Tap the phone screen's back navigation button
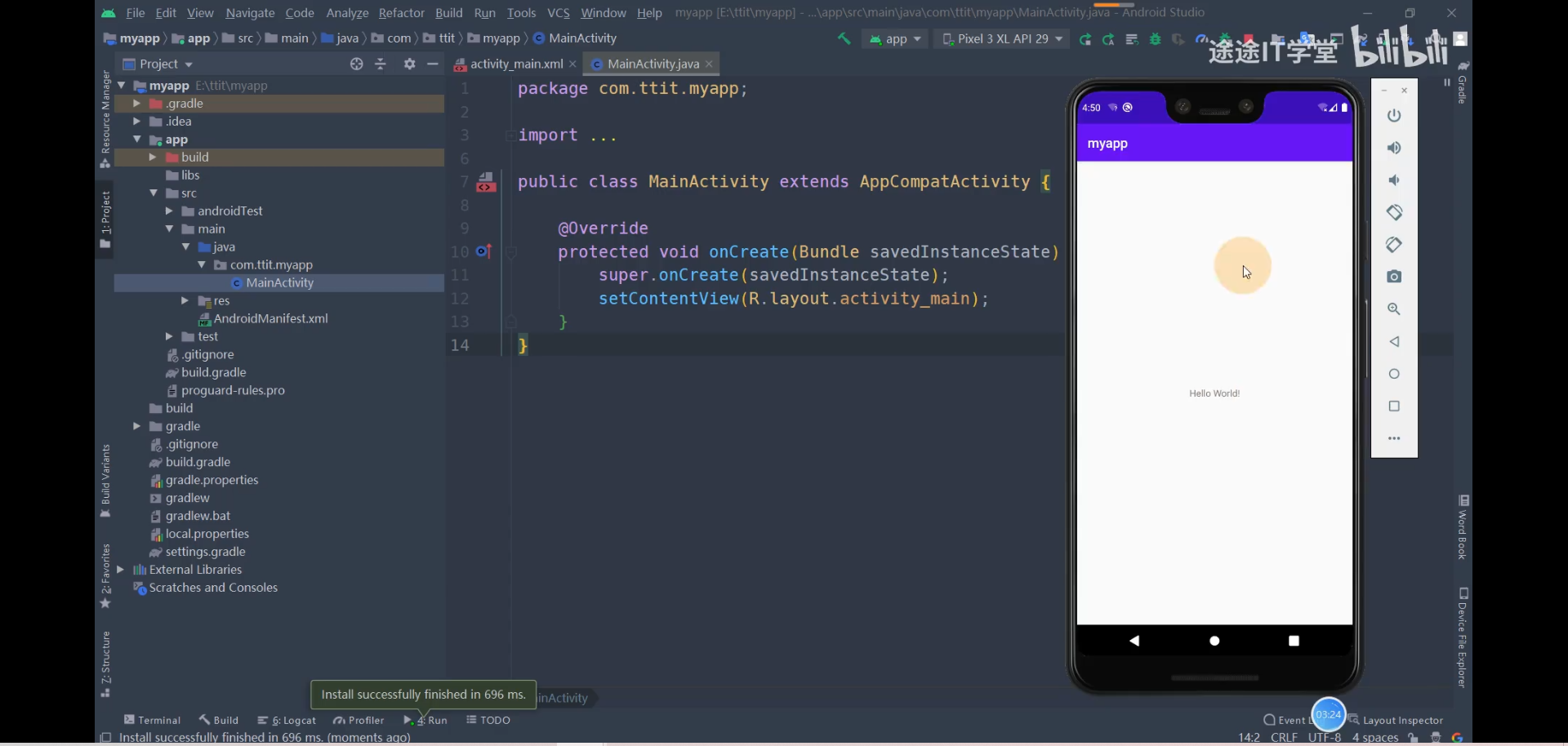The height and width of the screenshot is (746, 1568). point(1134,641)
